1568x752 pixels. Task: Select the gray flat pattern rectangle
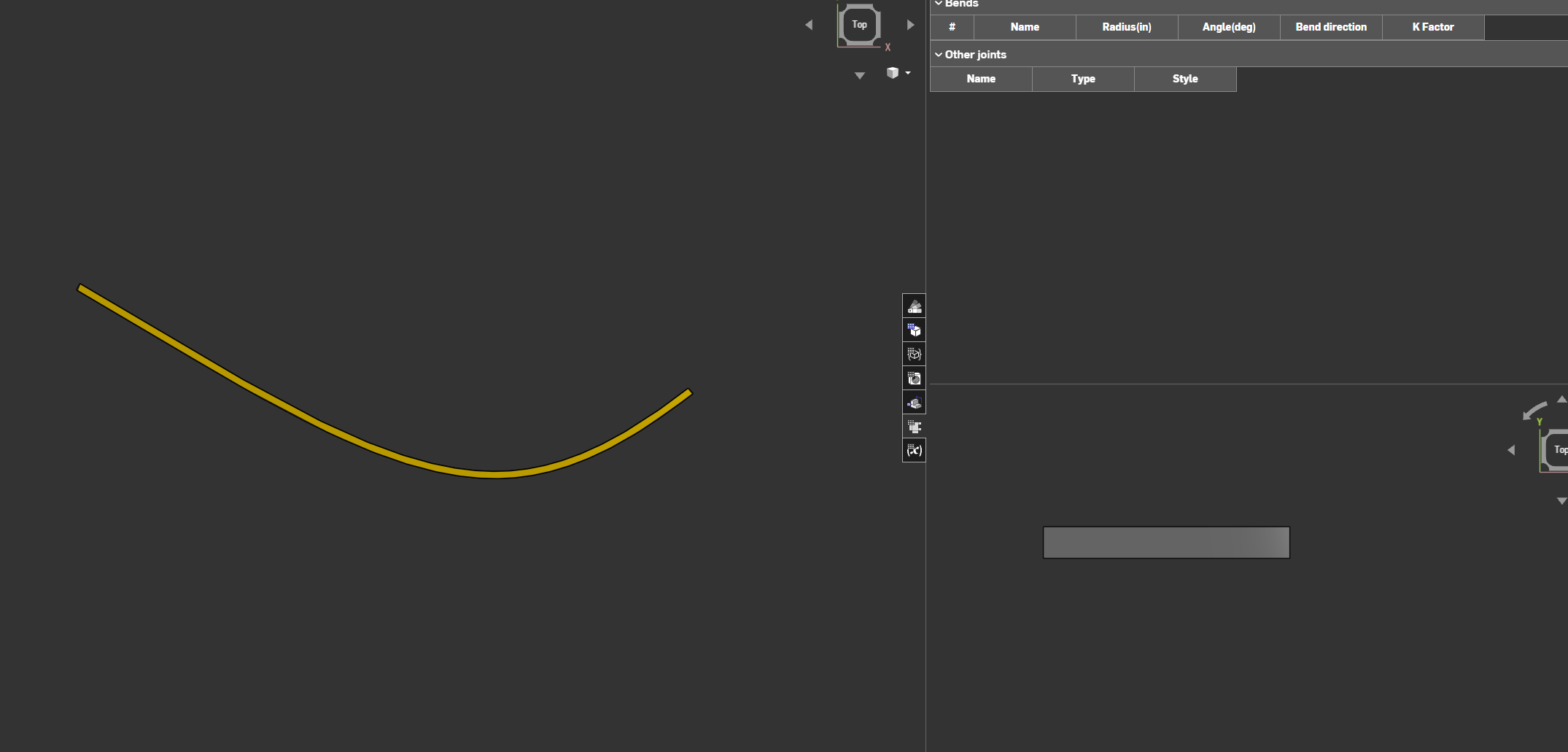[x=1166, y=543]
